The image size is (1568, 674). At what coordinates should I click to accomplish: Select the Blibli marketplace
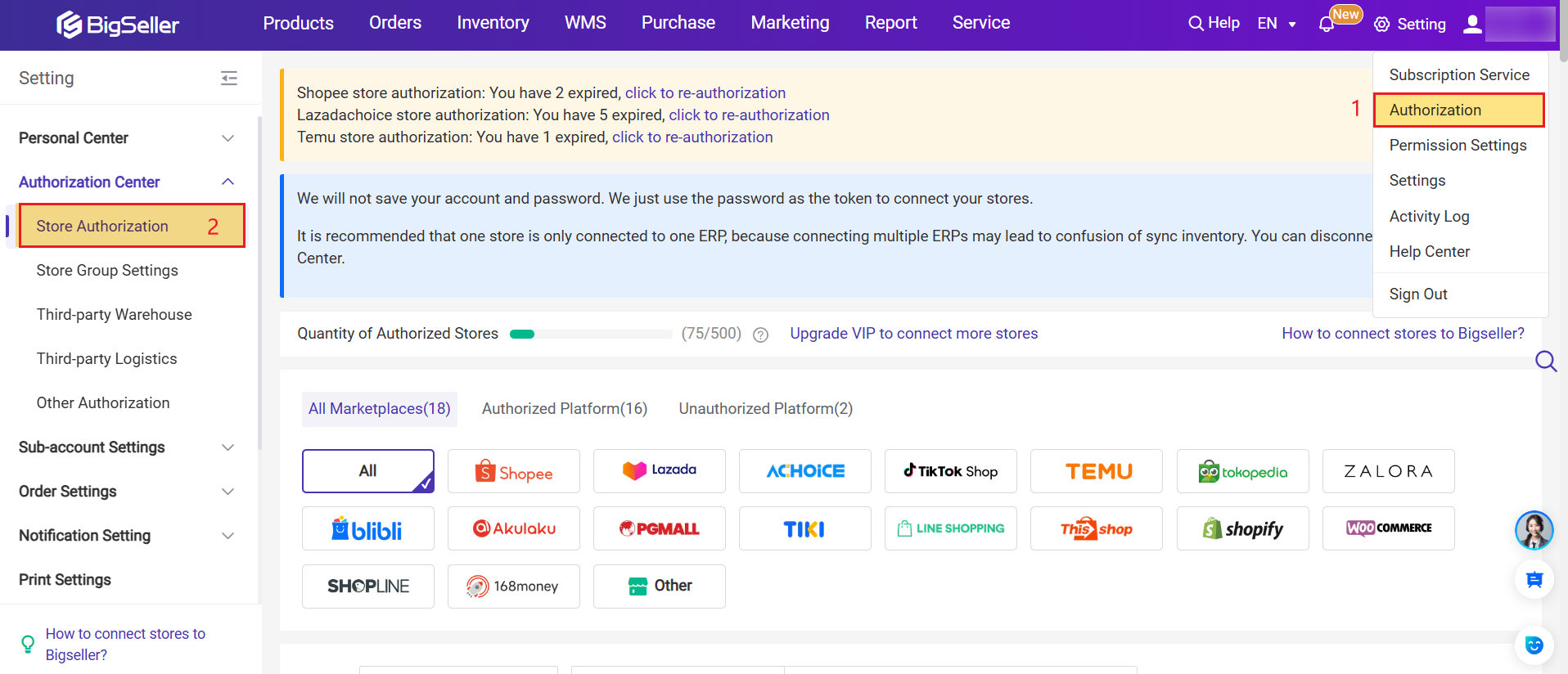(368, 528)
